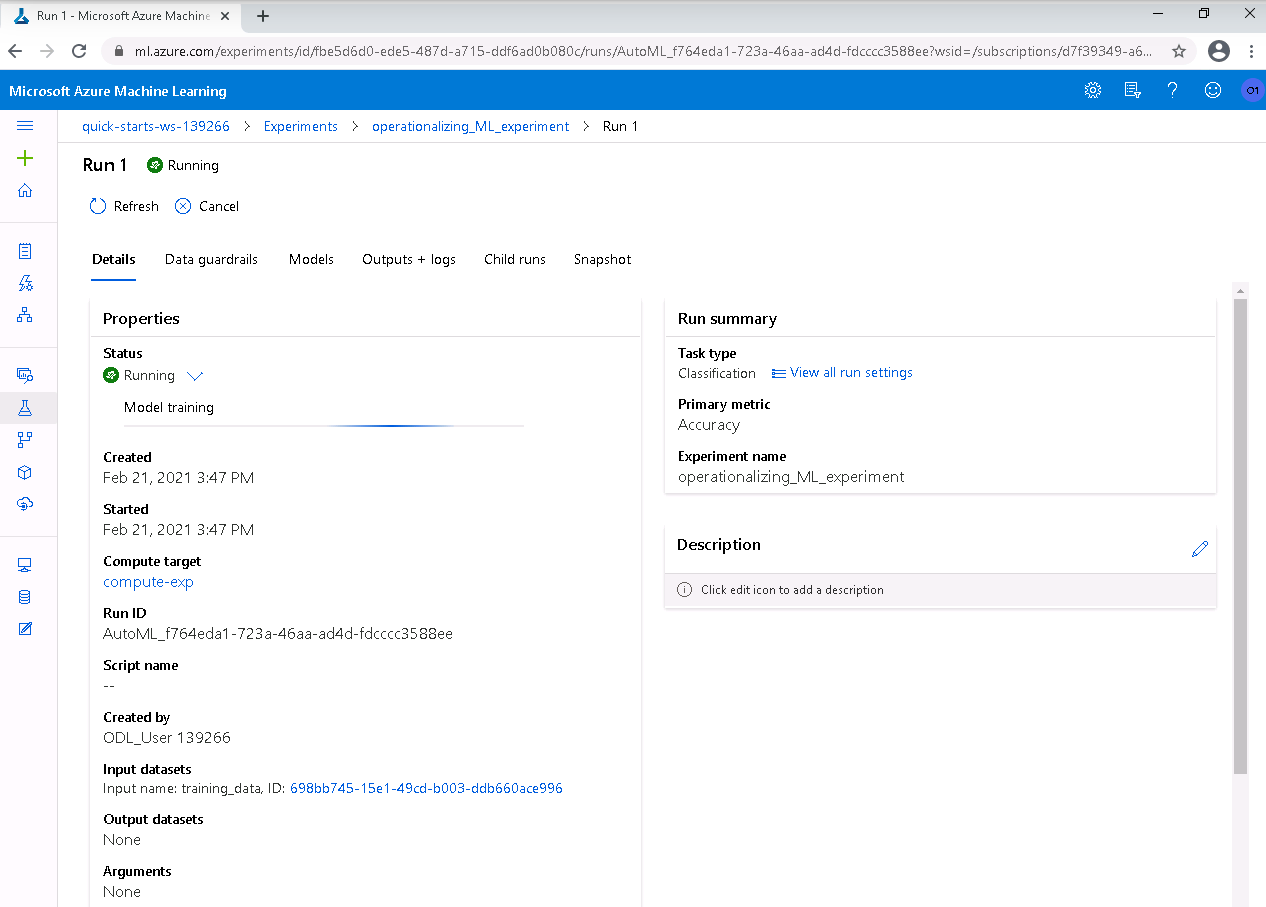Image resolution: width=1266 pixels, height=907 pixels.
Task: Click the Classification task type value
Action: pos(717,373)
